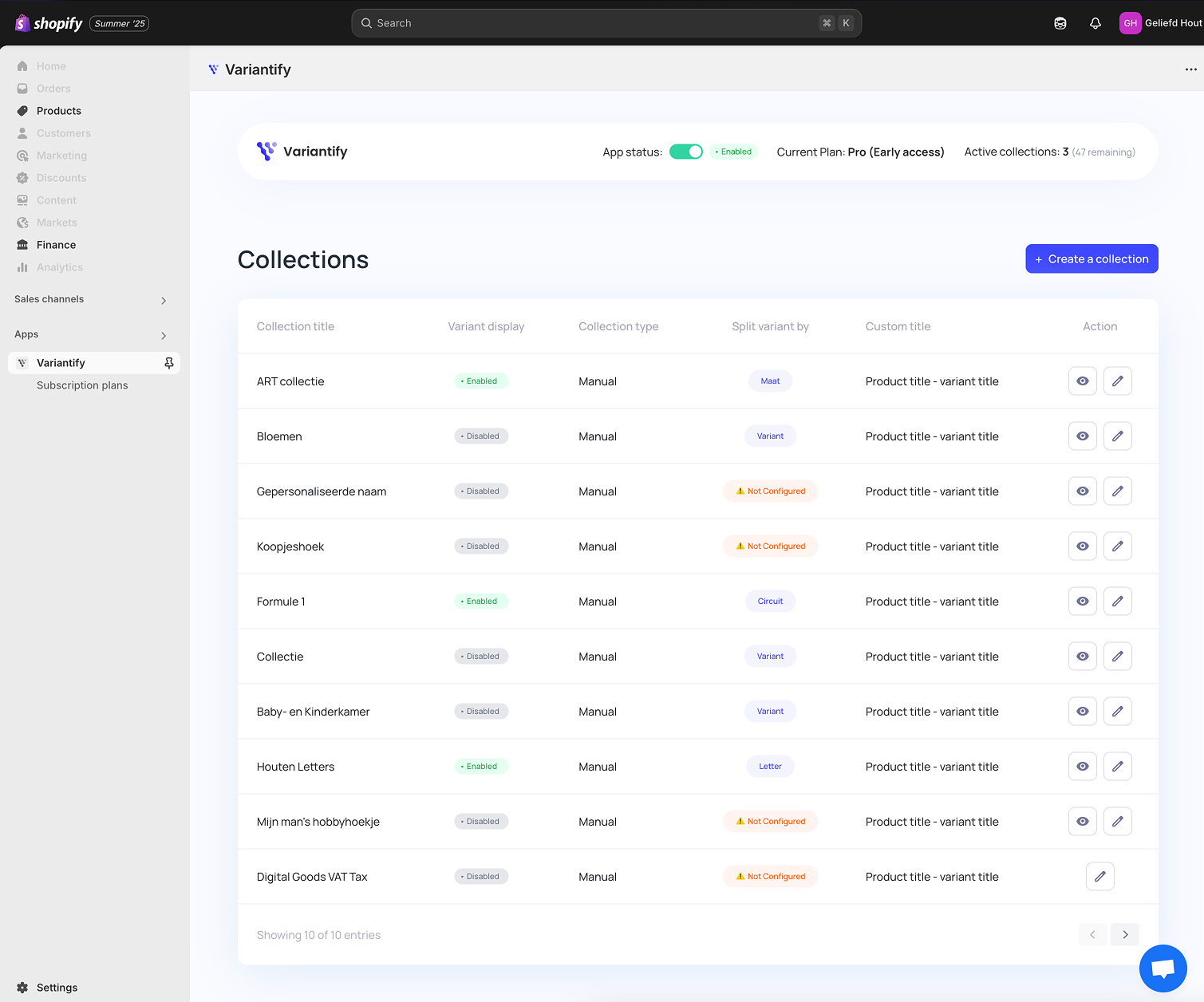View Baby- en Kinderkamer with eye icon
1204x1002 pixels.
point(1083,712)
